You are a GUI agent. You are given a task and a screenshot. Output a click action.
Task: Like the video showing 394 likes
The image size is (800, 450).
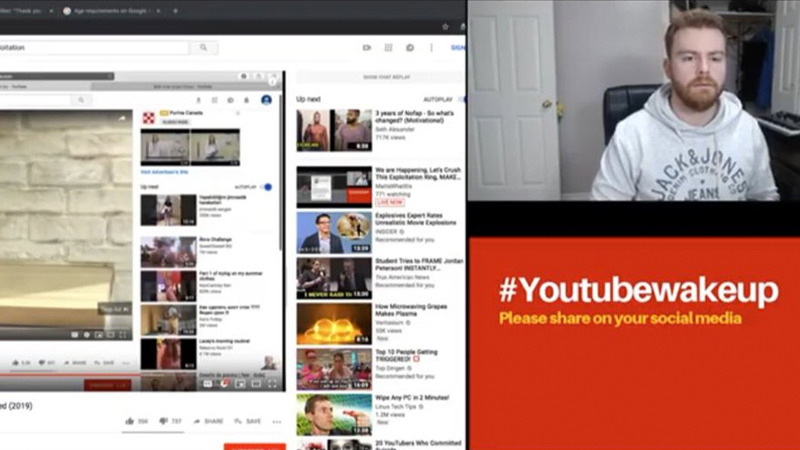click(136, 421)
